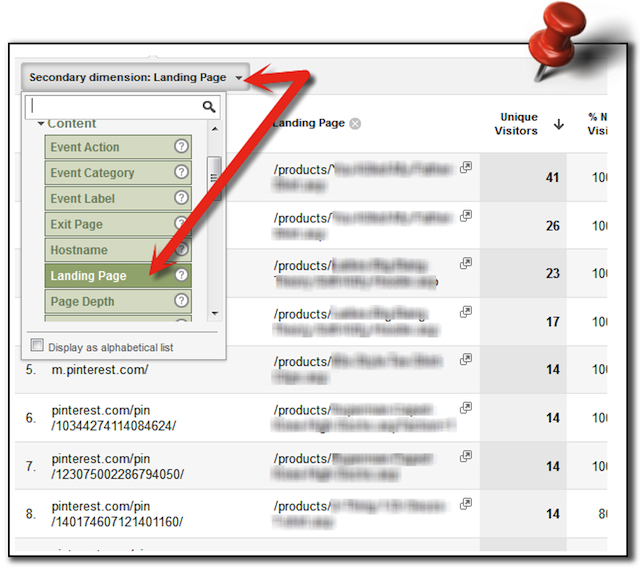Image resolution: width=640 pixels, height=571 pixels.
Task: Open pinterest.com/pin/10344274114084624/ source link
Action: click(113, 418)
